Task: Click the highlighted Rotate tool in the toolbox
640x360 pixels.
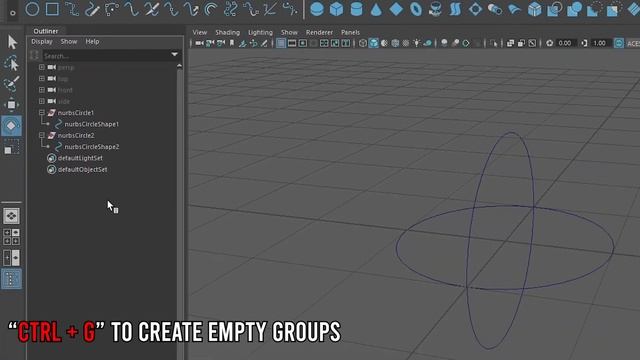Action: coord(11,126)
